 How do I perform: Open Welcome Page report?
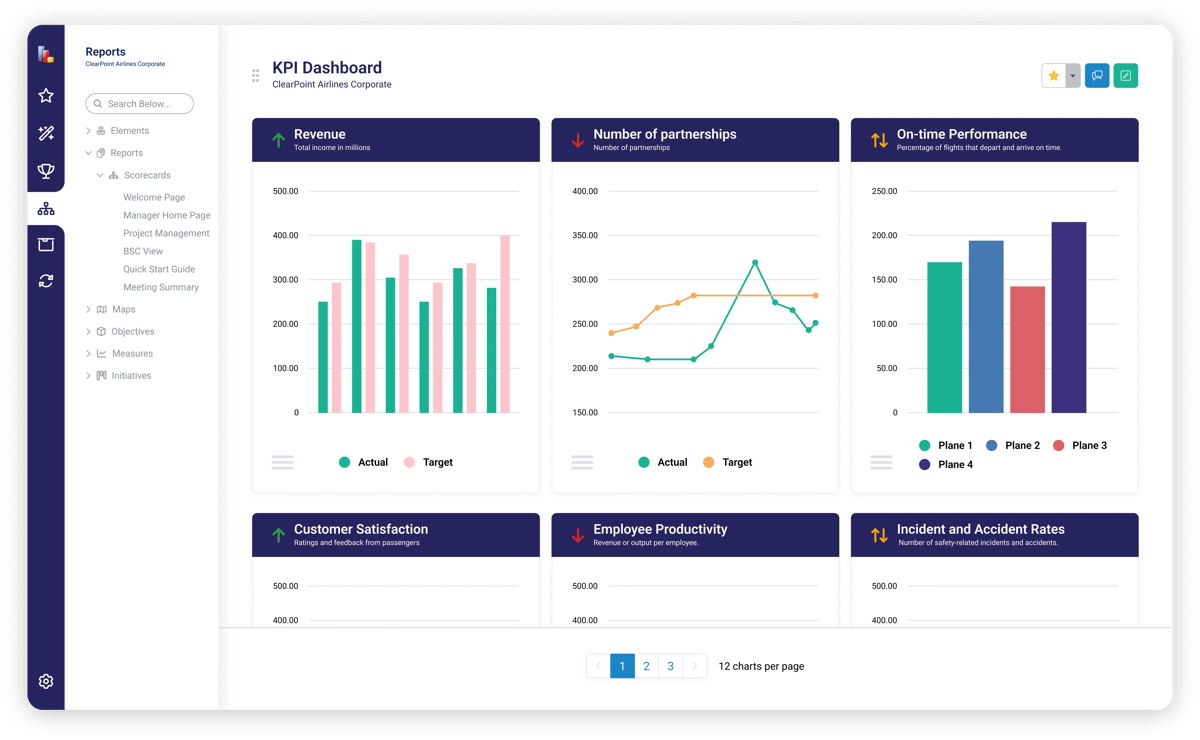[x=154, y=198]
